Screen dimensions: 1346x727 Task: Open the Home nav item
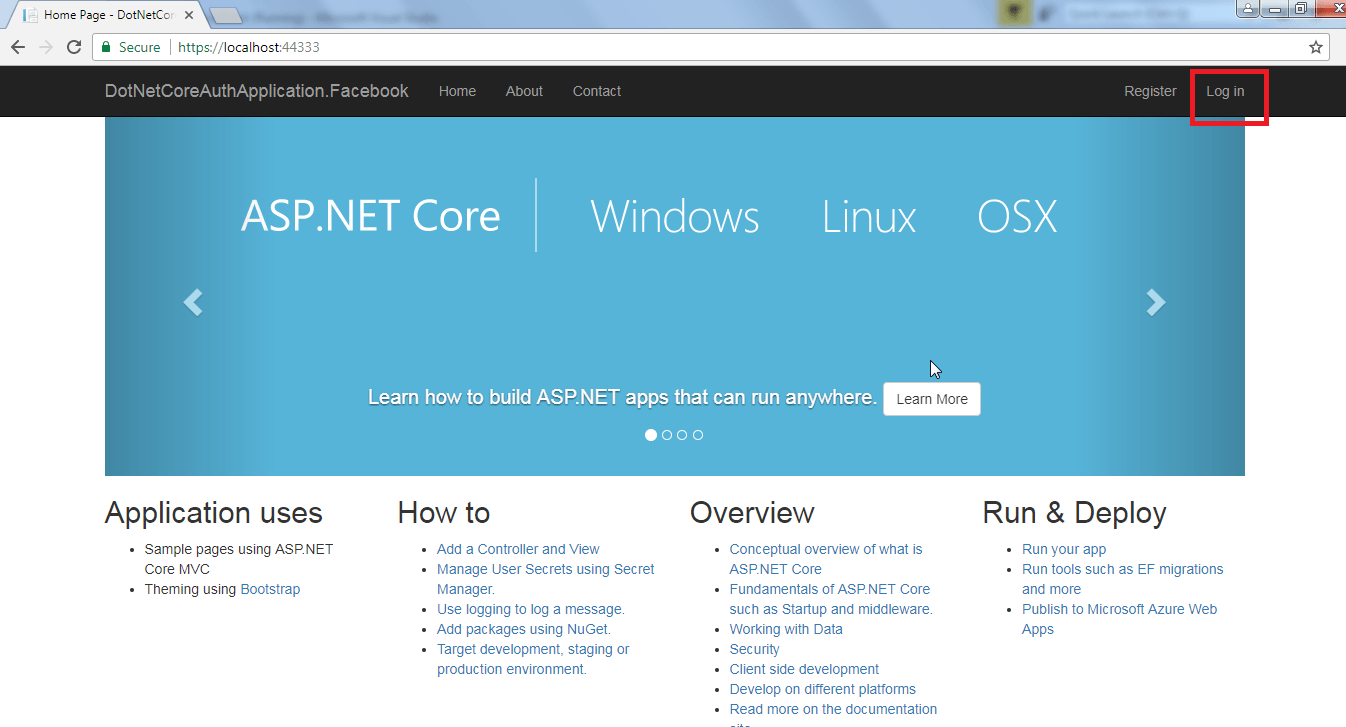[457, 91]
